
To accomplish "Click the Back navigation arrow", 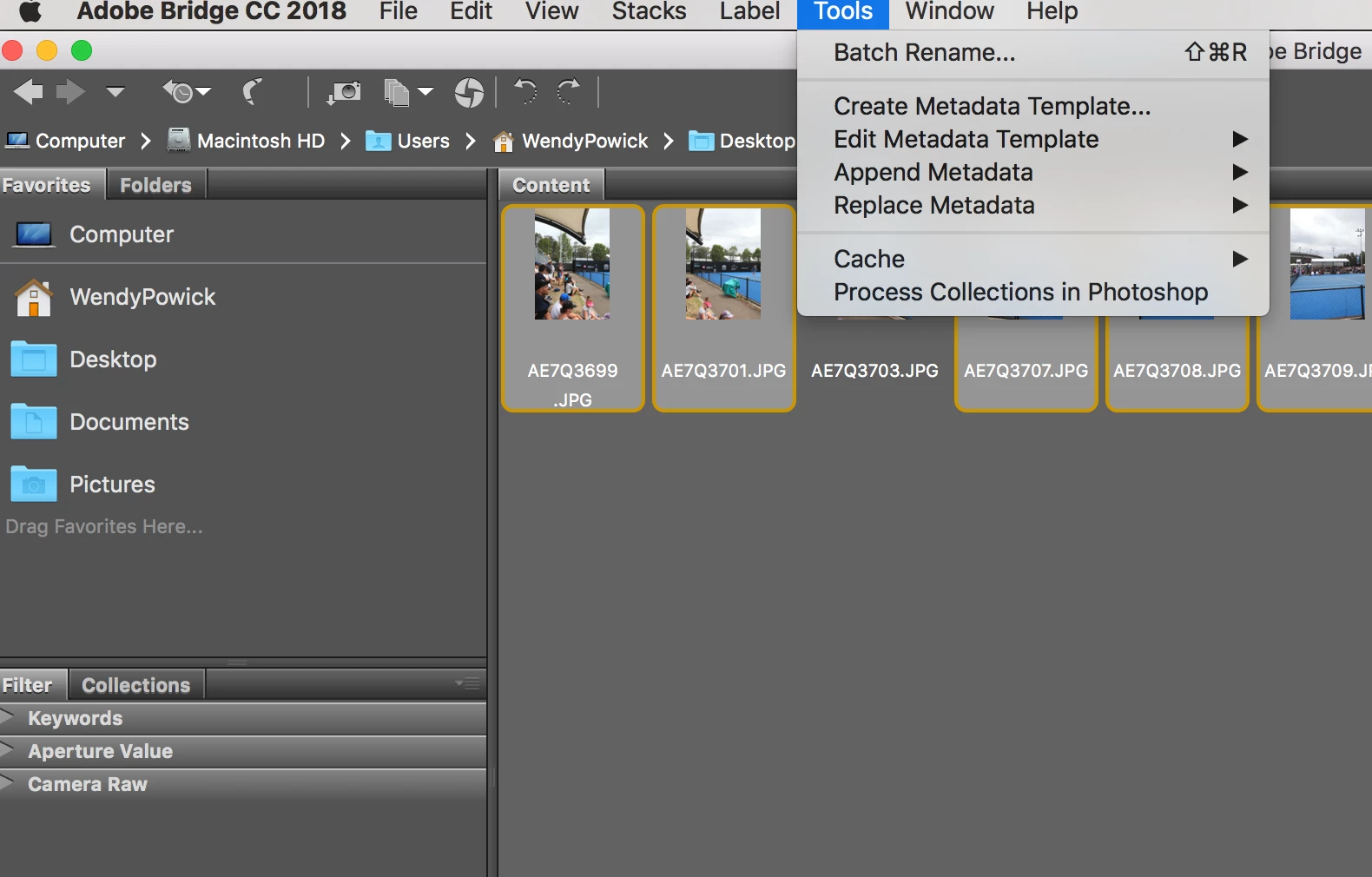I will [29, 91].
